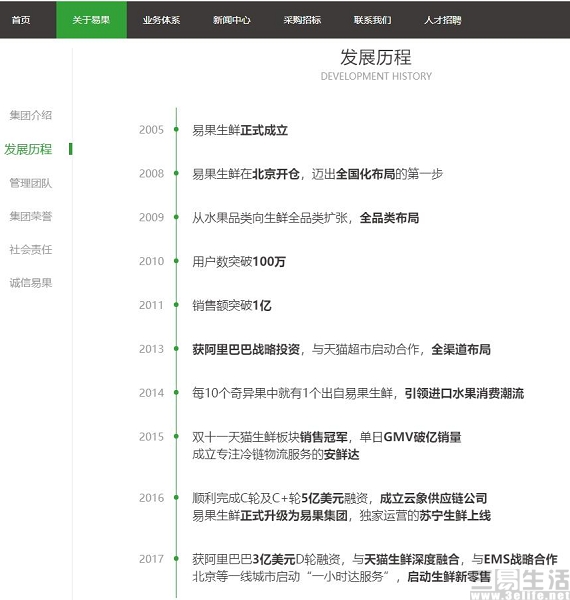570x600 pixels.
Task: Click the year label 2010
Action: tap(151, 261)
